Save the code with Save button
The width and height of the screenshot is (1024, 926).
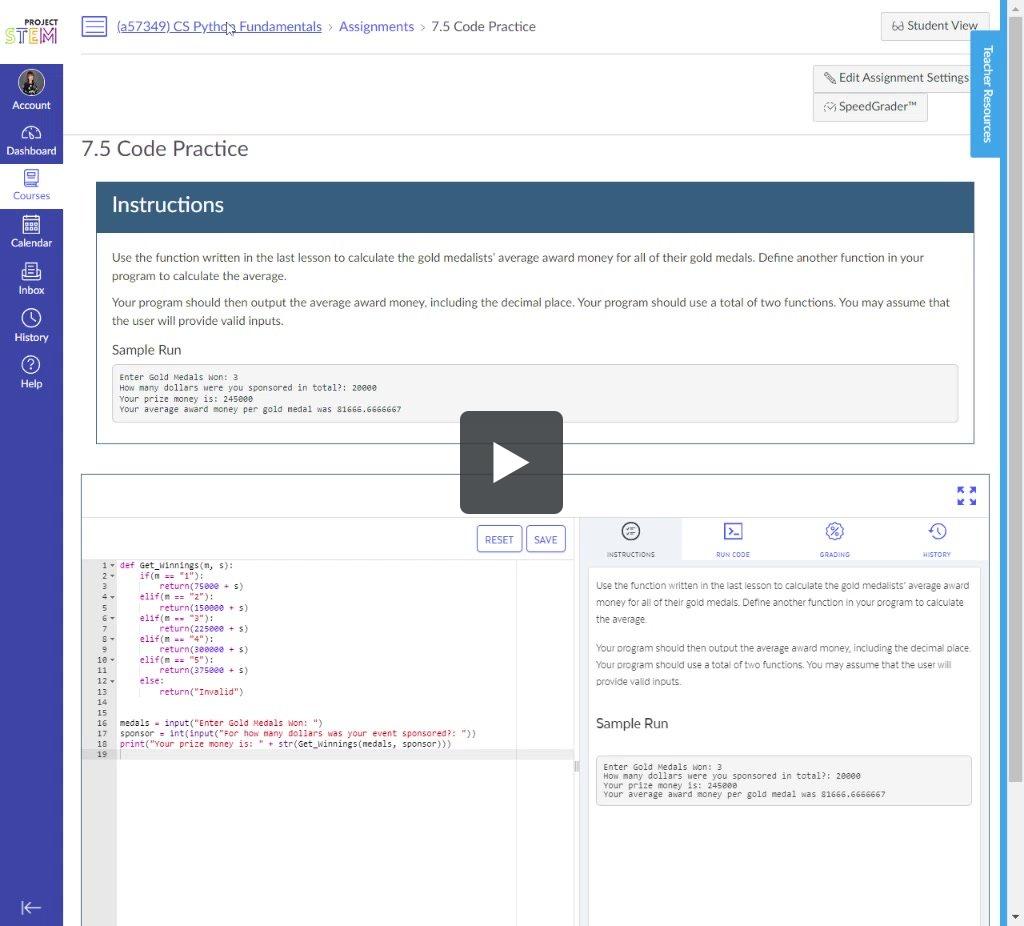tap(546, 540)
